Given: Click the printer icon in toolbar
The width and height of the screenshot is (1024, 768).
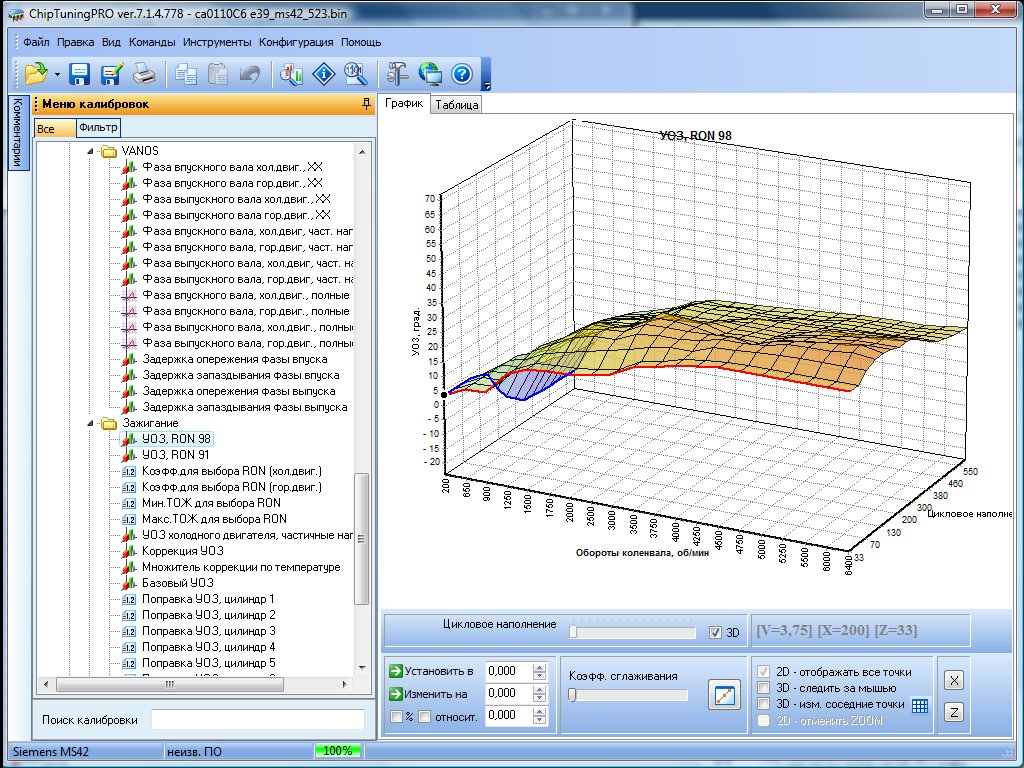Looking at the screenshot, I should click(x=144, y=73).
